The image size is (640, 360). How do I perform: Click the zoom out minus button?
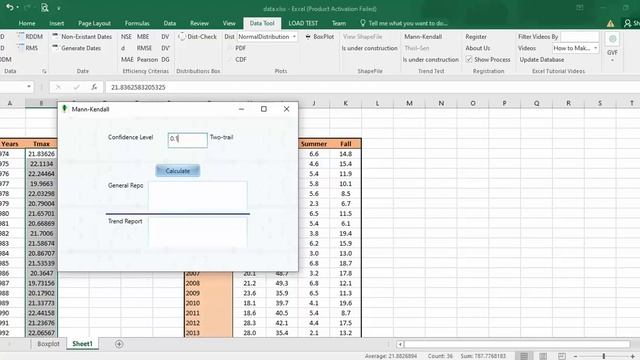point(575,356)
